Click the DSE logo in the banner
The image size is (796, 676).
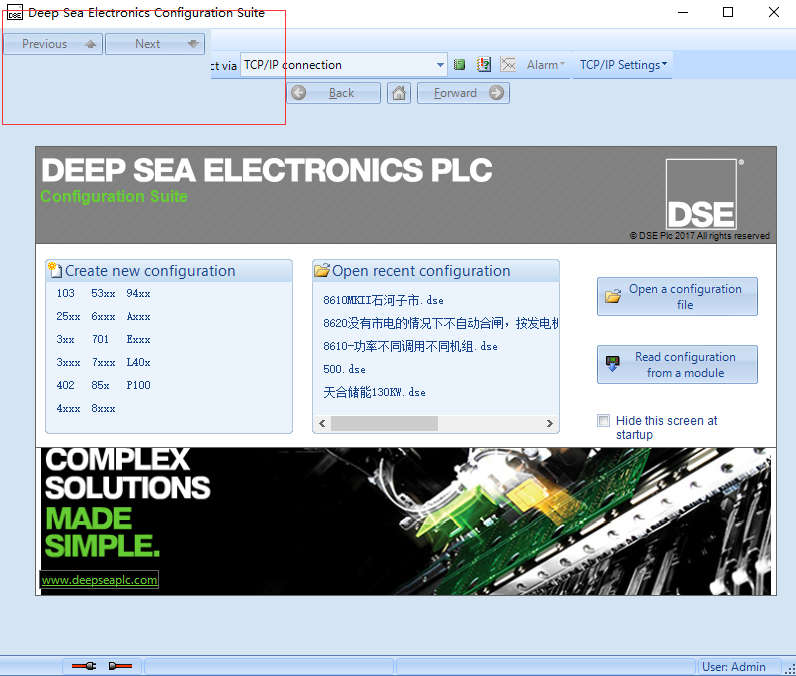click(x=701, y=195)
